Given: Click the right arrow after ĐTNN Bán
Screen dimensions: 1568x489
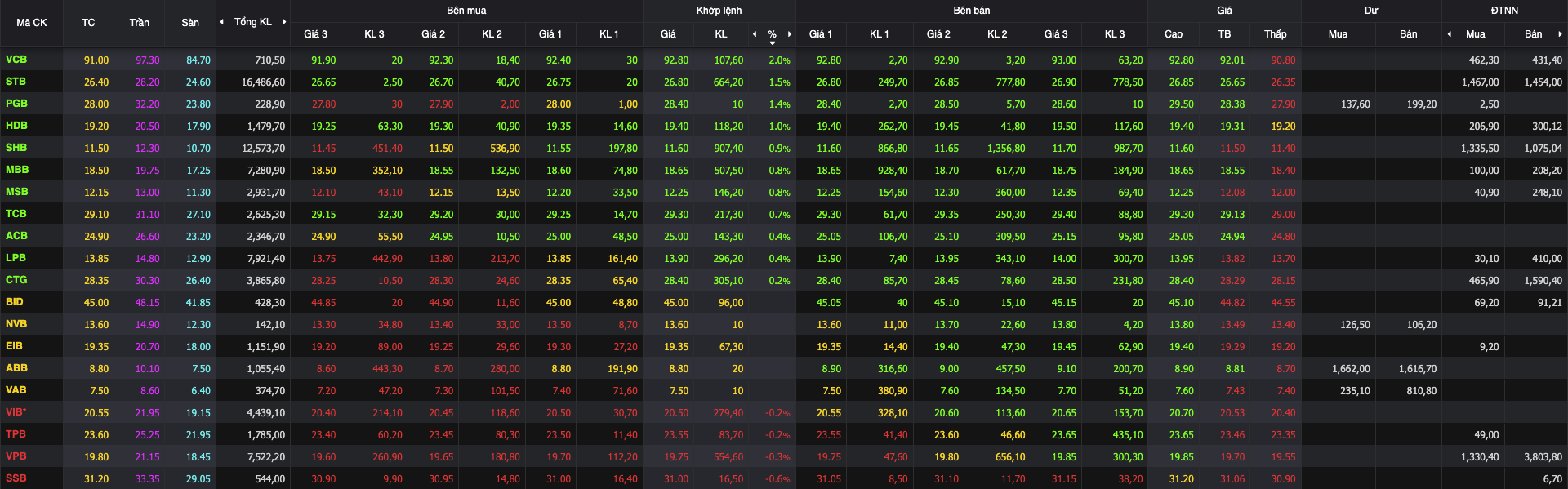Looking at the screenshot, I should click(1560, 34).
